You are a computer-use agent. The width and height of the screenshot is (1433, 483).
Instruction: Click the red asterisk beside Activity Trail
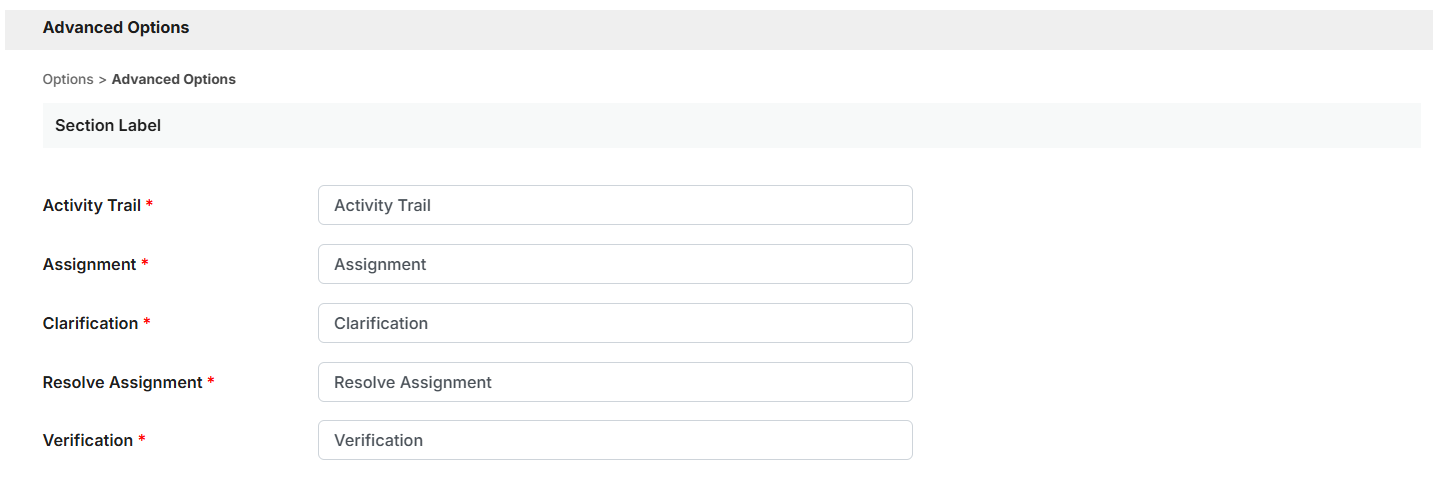(149, 204)
